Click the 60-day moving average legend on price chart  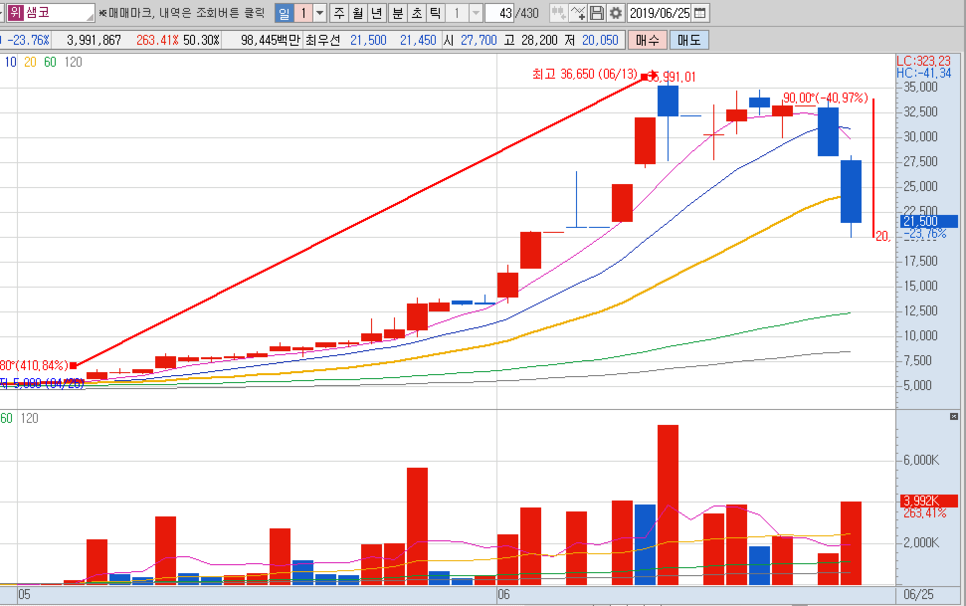click(50, 62)
